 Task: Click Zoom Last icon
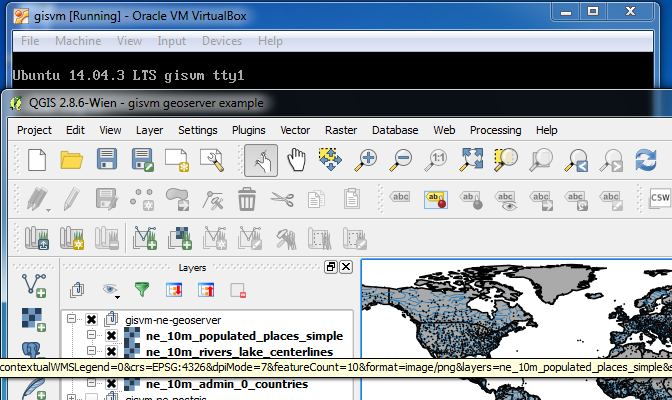point(576,160)
